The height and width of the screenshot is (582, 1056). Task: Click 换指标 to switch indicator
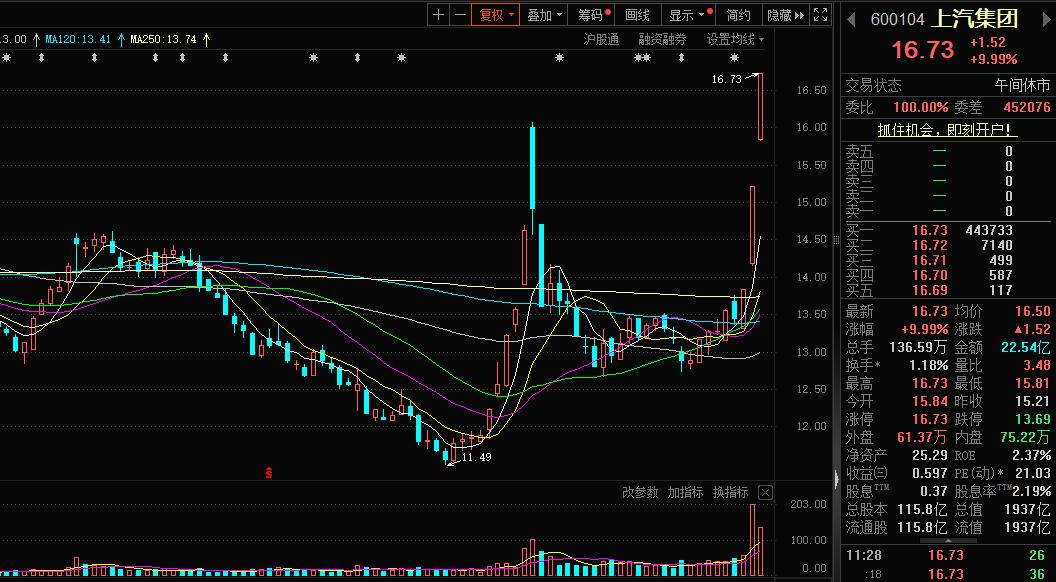coord(730,492)
